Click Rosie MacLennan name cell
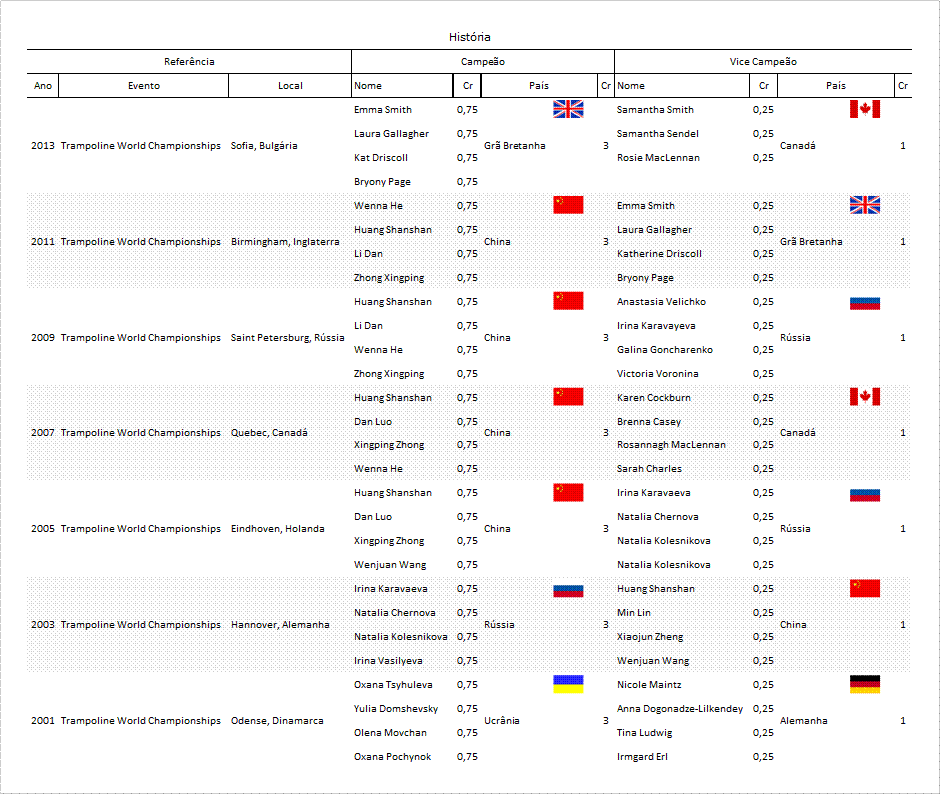Screen dimensions: 940x795 (x=658, y=158)
